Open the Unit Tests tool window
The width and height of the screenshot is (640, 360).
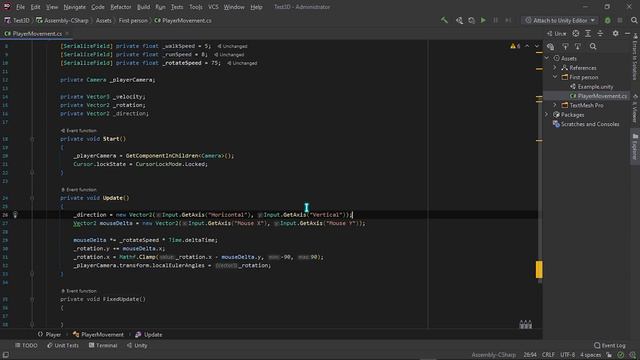tap(63, 345)
